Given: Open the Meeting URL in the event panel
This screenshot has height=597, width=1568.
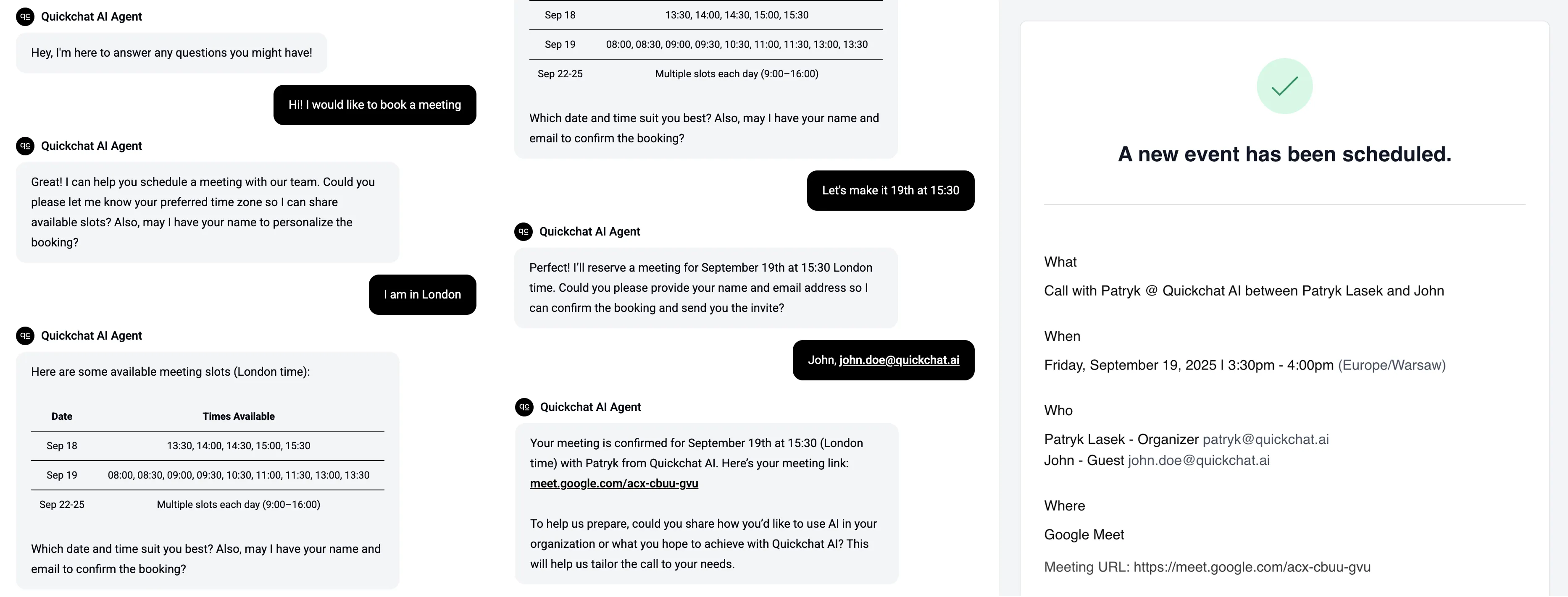Looking at the screenshot, I should click(1252, 567).
